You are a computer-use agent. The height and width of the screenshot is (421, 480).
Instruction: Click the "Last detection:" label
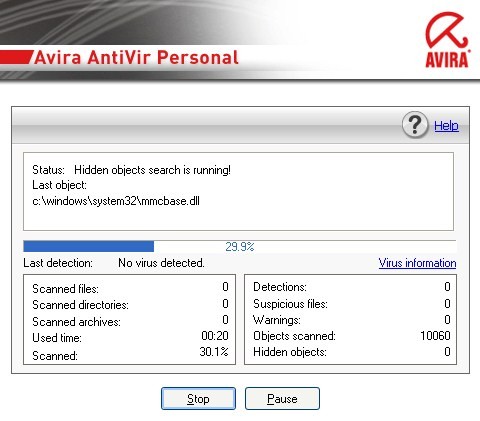[x=58, y=263]
